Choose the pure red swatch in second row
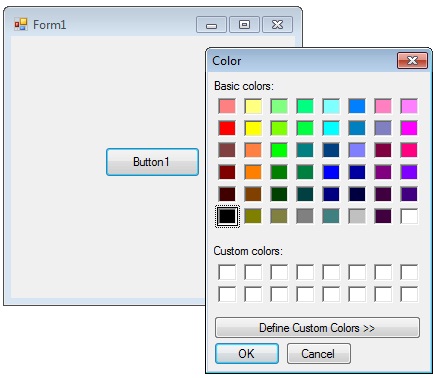The image size is (435, 378). [227, 128]
